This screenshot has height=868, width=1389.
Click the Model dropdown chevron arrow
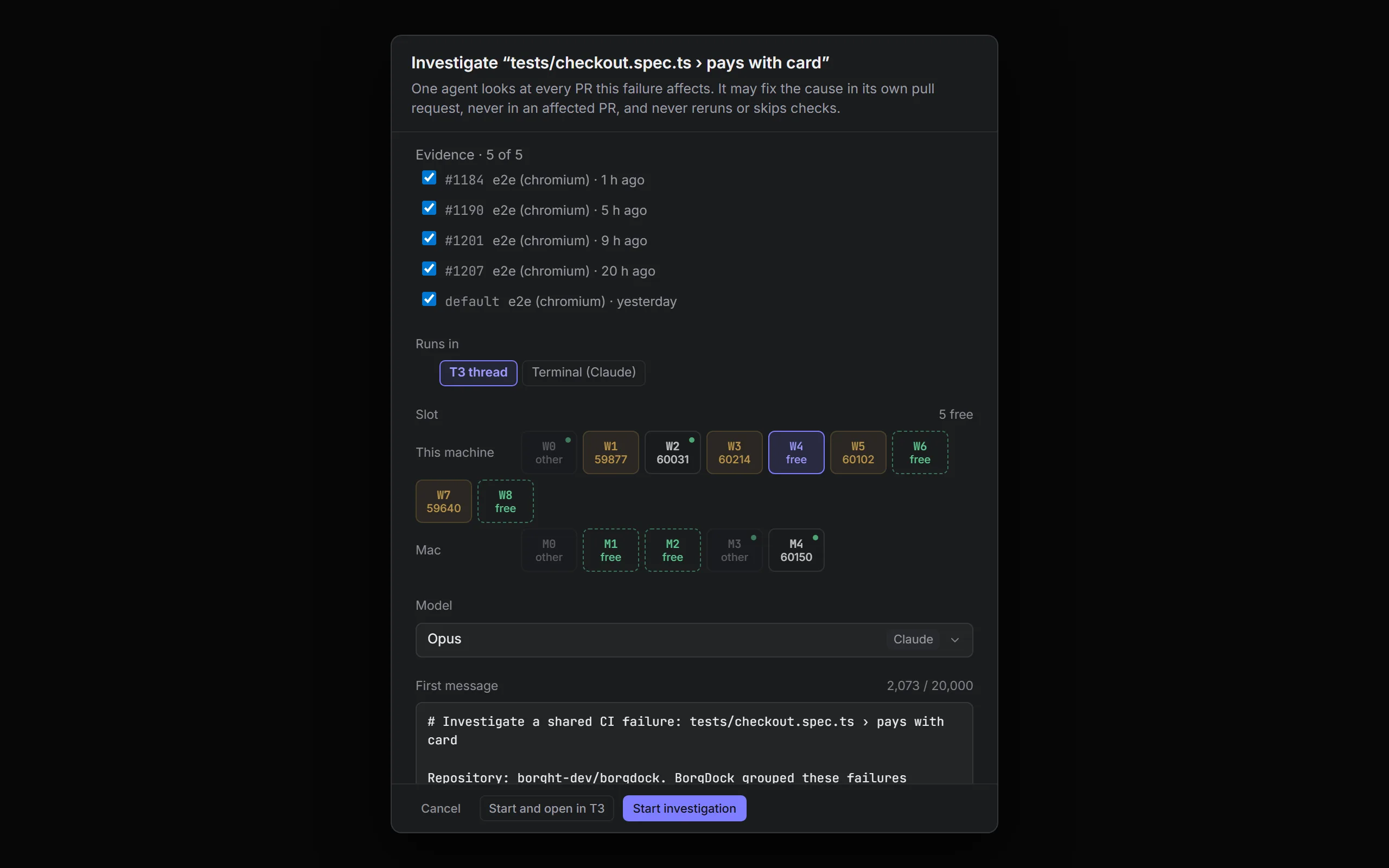[x=955, y=640]
